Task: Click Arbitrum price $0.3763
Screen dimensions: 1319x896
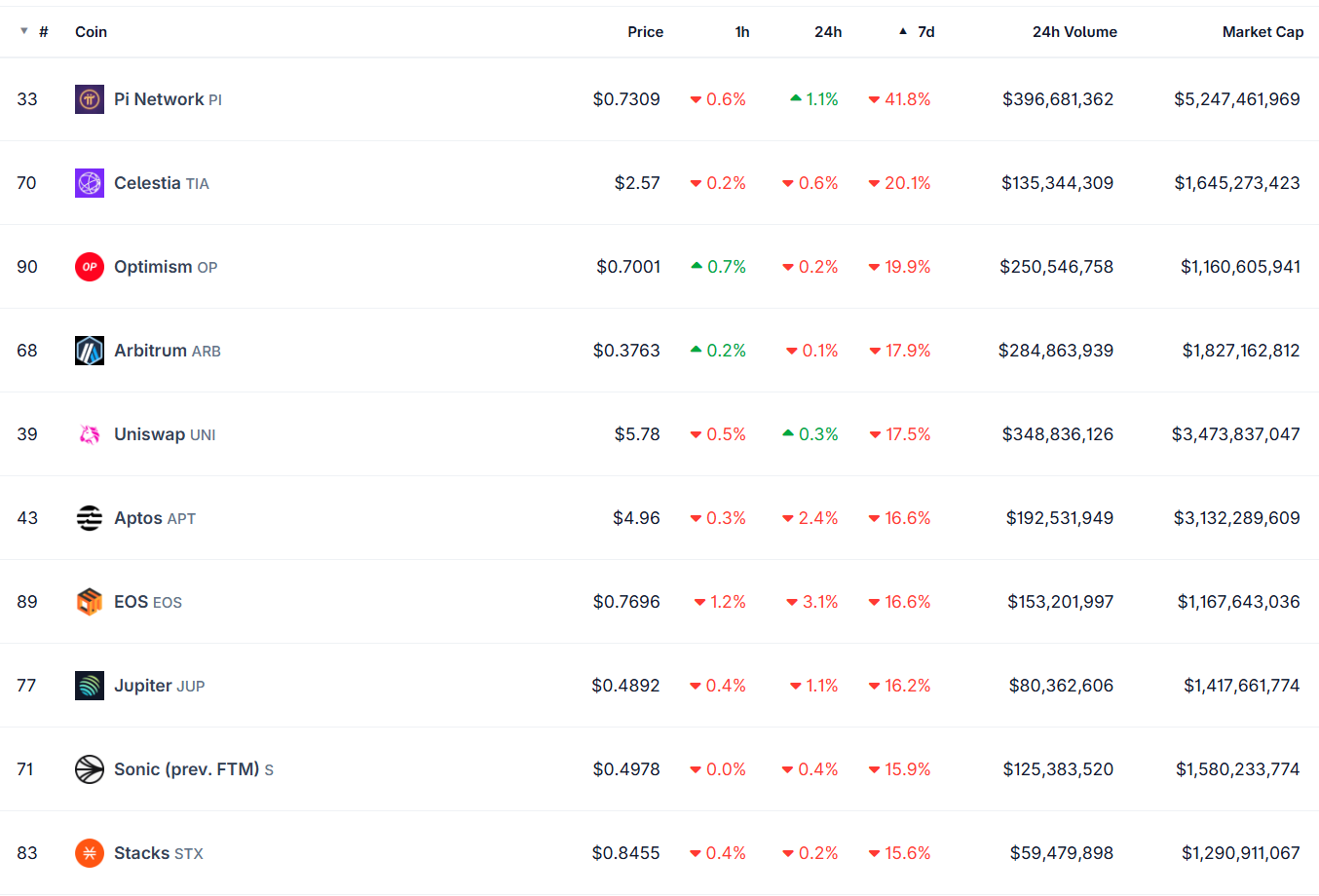Action: tap(626, 351)
